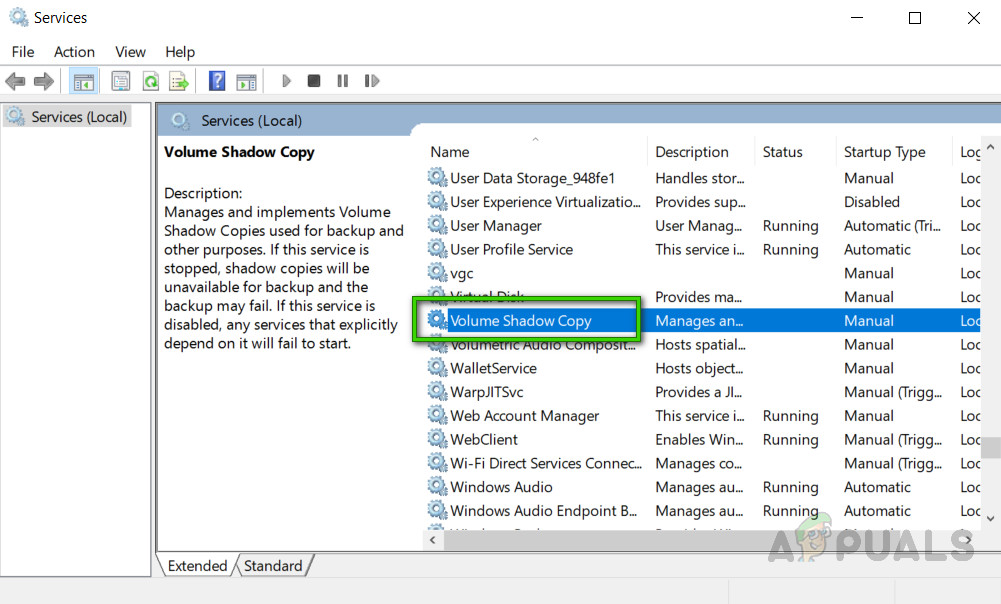This screenshot has height=604, width=1001.
Task: Select the WarpJITSvc service name
Action: [x=486, y=391]
